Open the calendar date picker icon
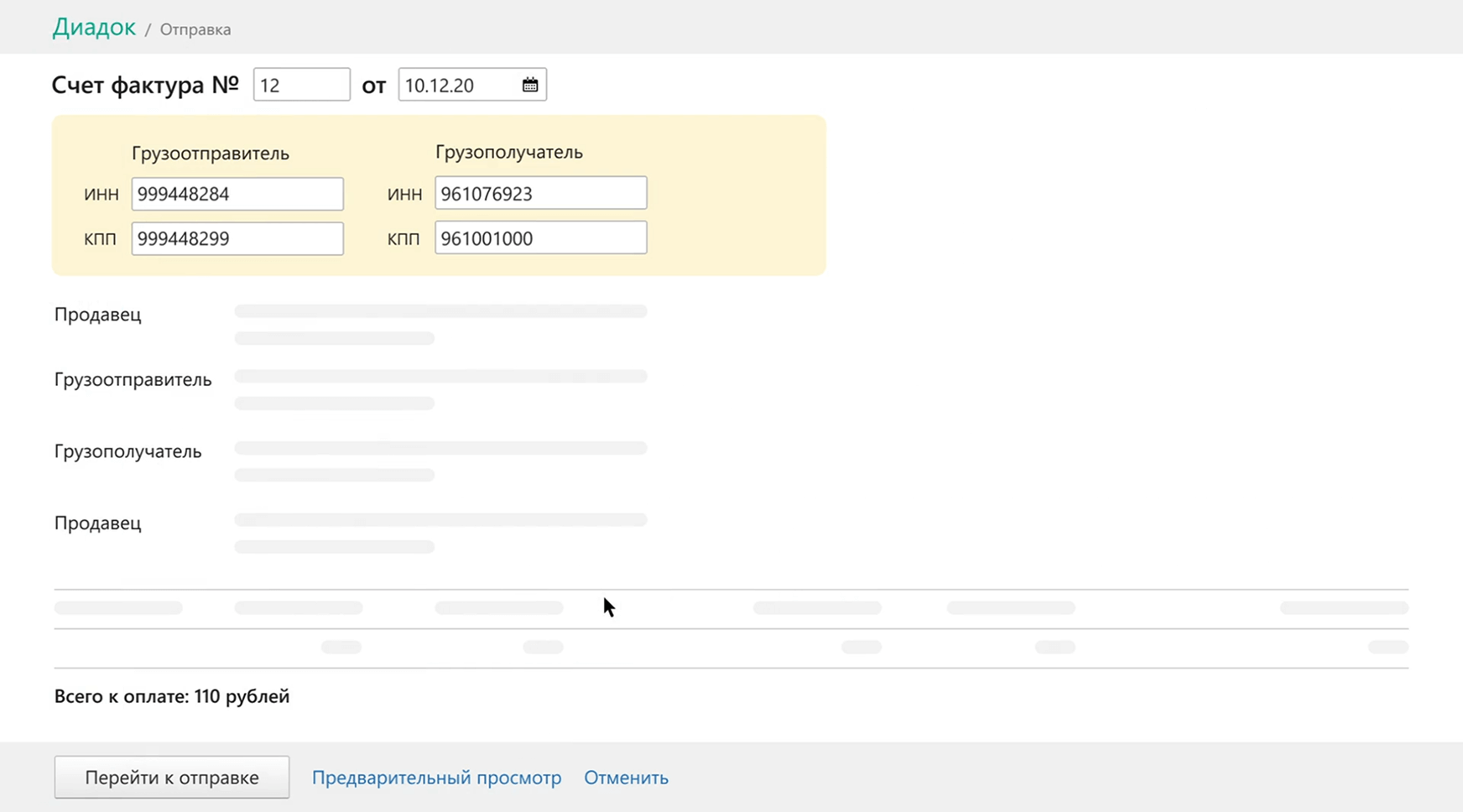The width and height of the screenshot is (1463, 812). tap(529, 85)
